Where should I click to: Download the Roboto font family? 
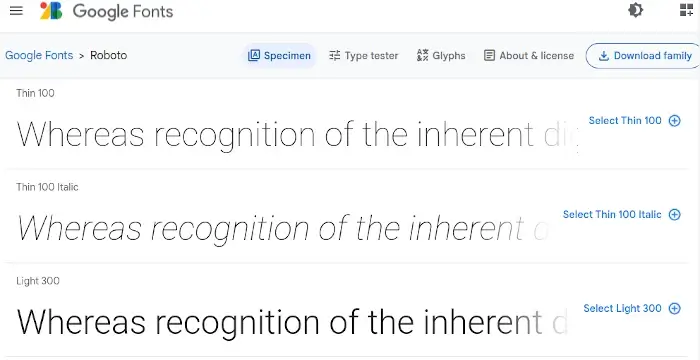point(644,56)
